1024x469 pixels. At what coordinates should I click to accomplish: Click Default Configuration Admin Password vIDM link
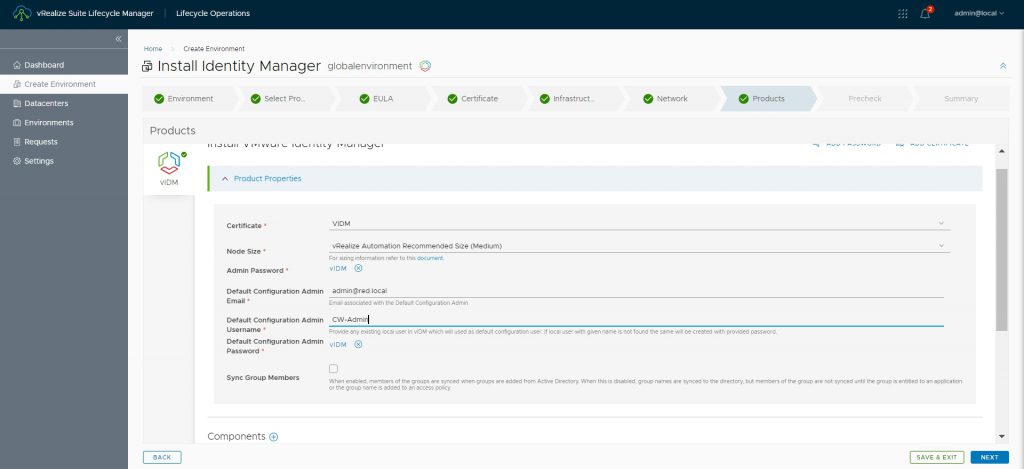(338, 345)
